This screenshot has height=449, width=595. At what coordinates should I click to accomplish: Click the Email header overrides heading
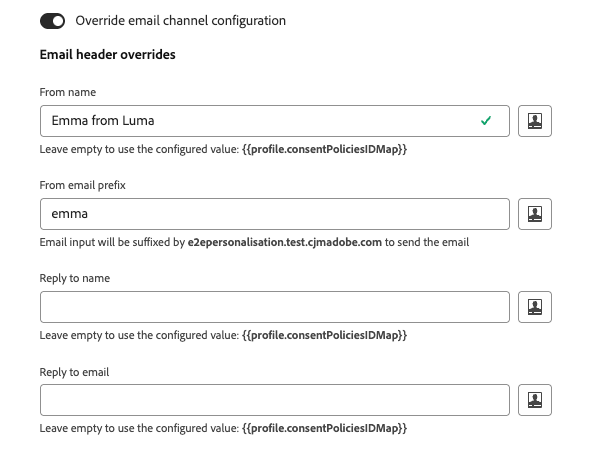tap(108, 55)
